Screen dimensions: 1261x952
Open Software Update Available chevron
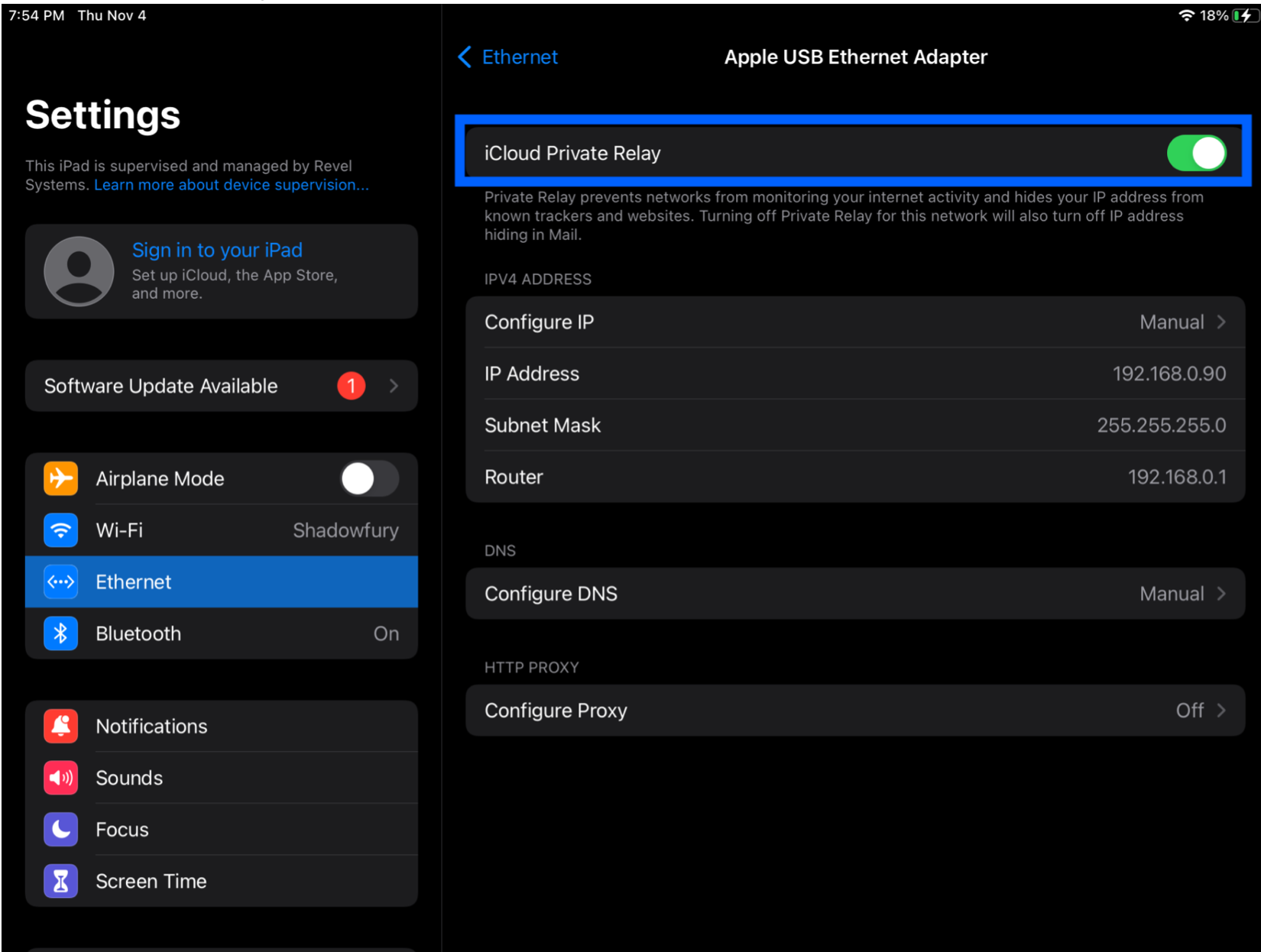394,386
